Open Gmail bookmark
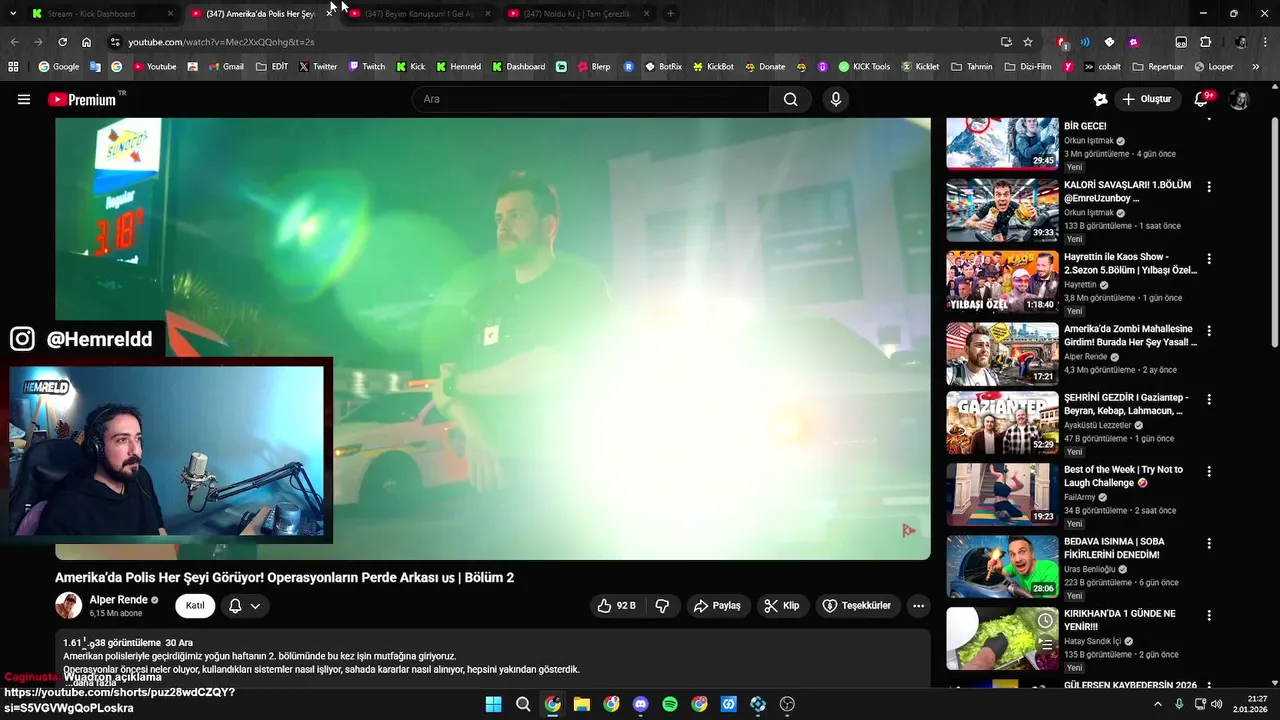Screen dimensions: 1280x720 click(x=226, y=67)
